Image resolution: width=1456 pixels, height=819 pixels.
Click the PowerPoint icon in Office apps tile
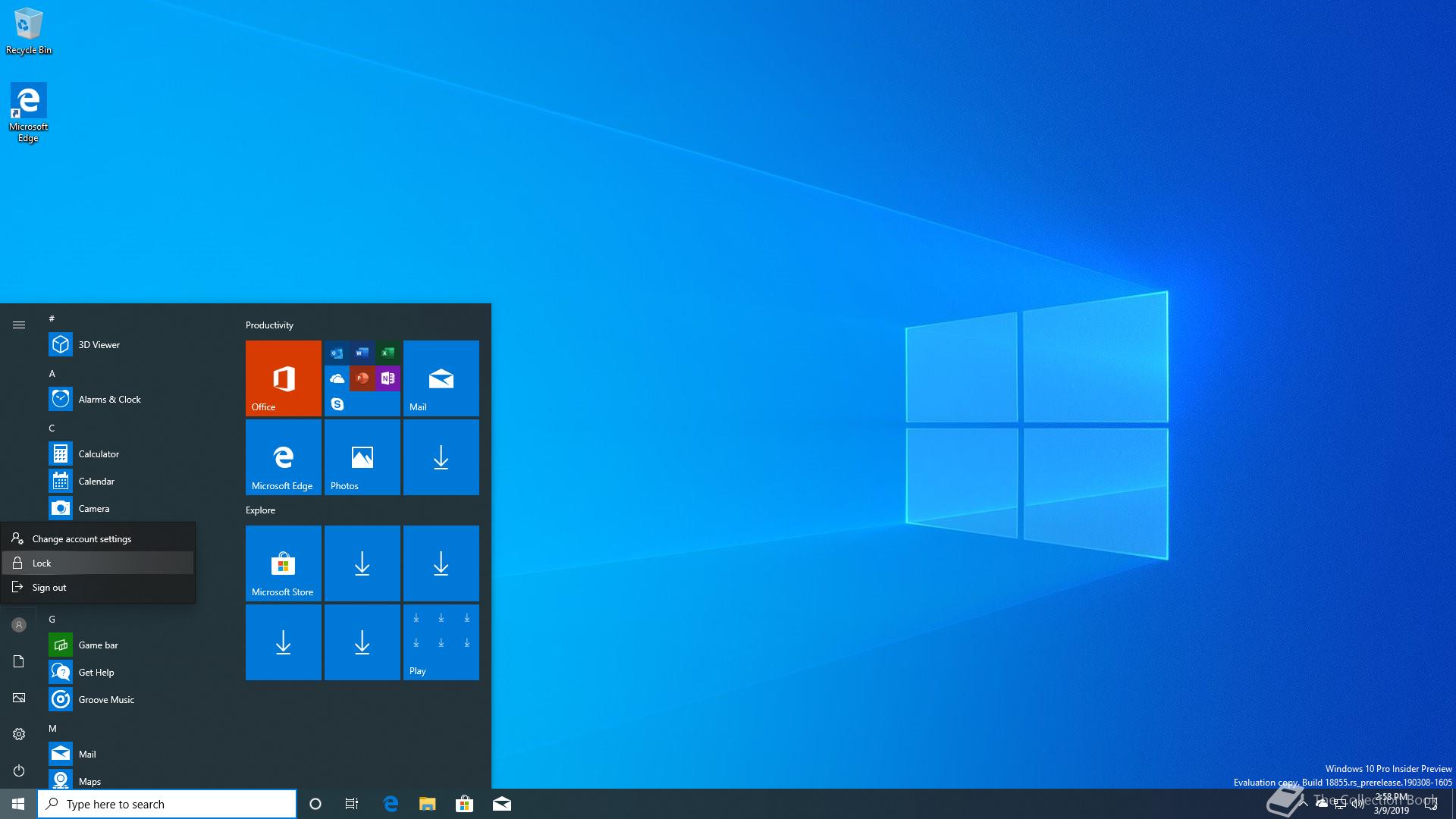click(x=362, y=378)
